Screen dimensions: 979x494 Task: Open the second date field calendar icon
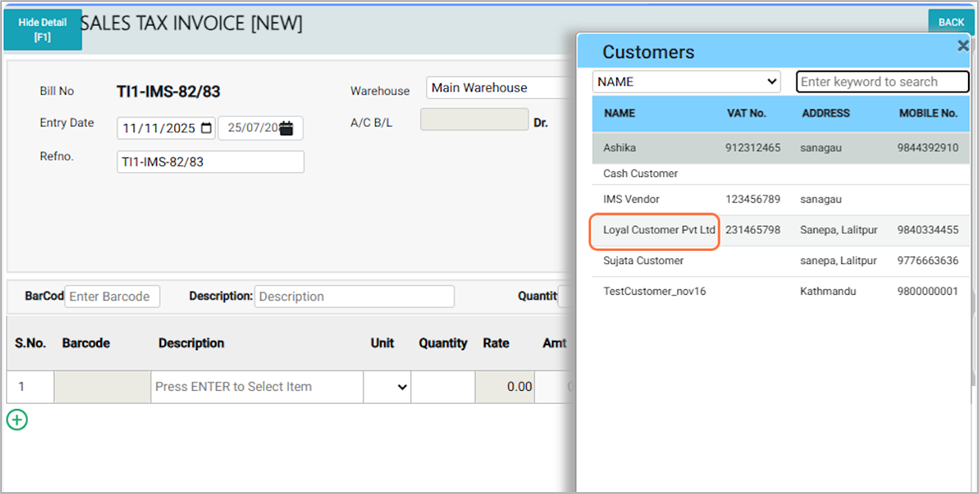(287, 128)
